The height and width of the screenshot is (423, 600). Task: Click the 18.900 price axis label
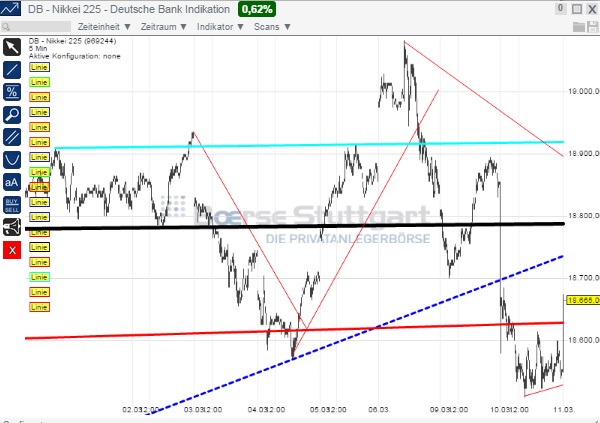click(x=583, y=154)
